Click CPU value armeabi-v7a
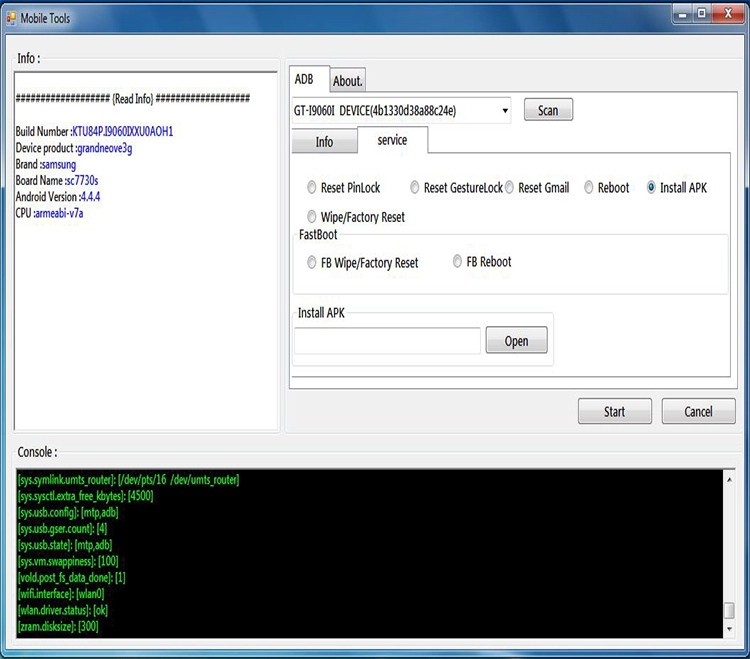The height and width of the screenshot is (659, 750). tap(59, 213)
